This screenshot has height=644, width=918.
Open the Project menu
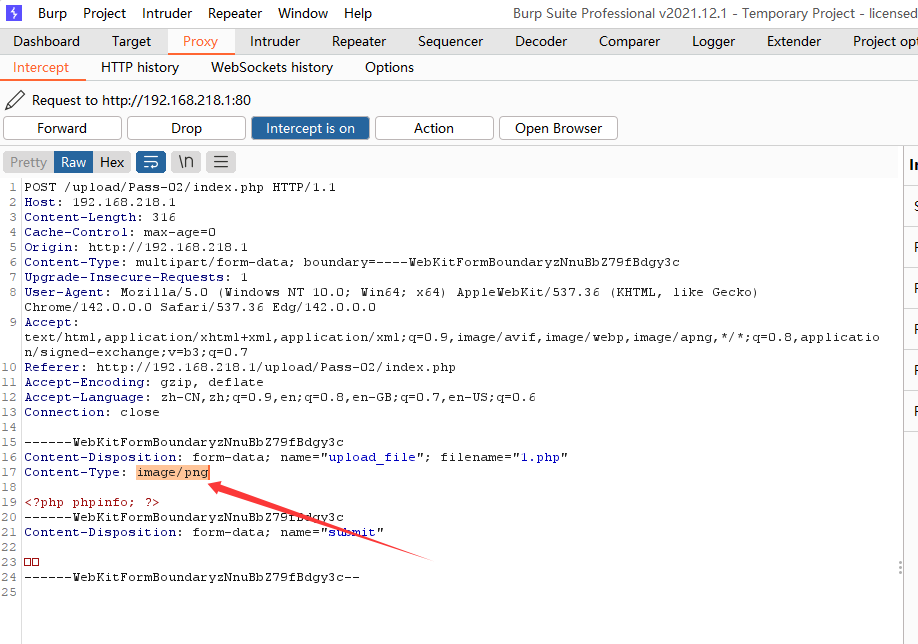coord(104,13)
